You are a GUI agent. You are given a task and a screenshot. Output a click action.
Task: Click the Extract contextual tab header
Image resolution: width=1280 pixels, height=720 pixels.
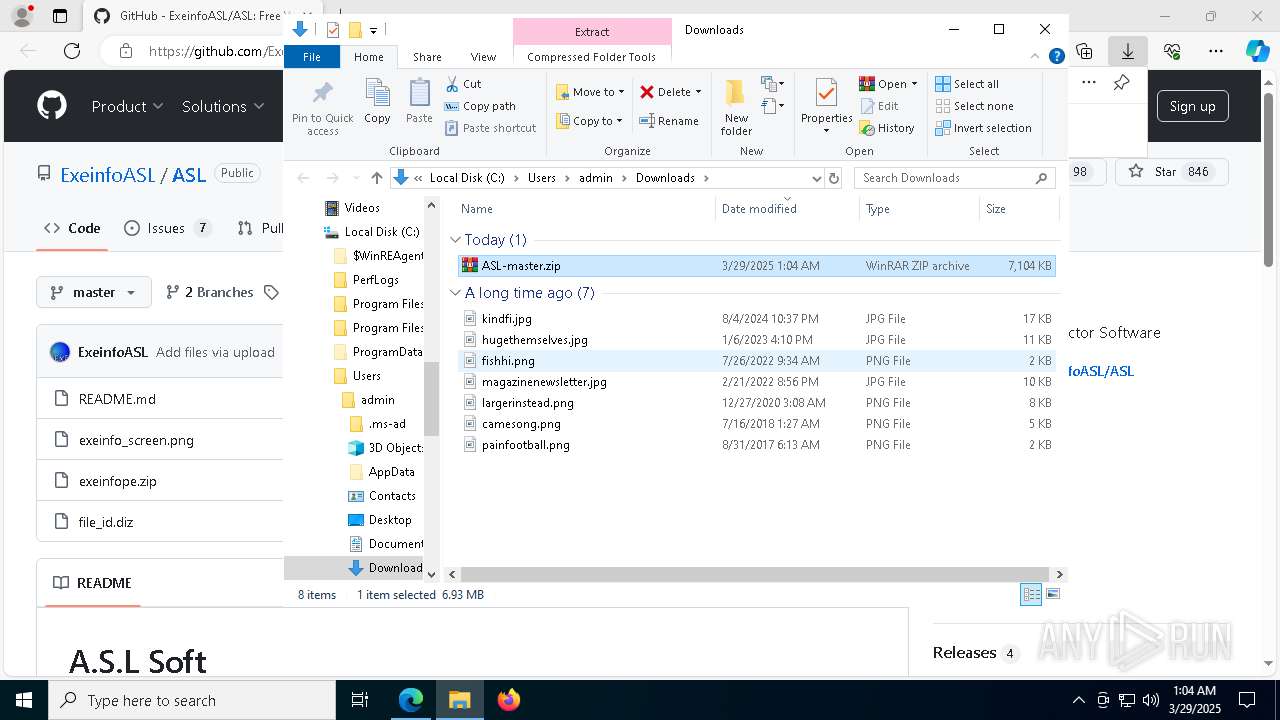[592, 32]
